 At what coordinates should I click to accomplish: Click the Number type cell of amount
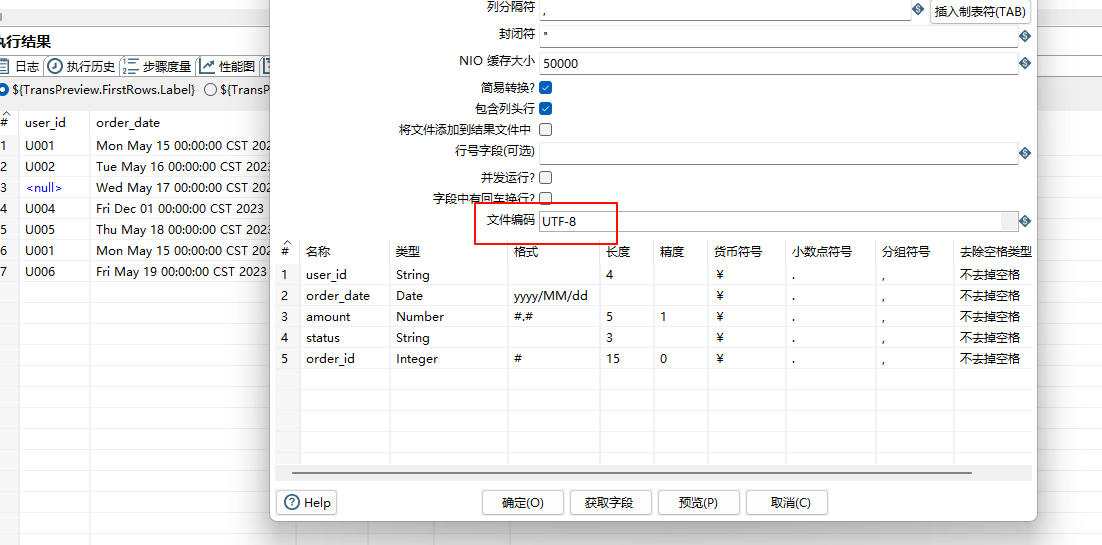(448, 316)
